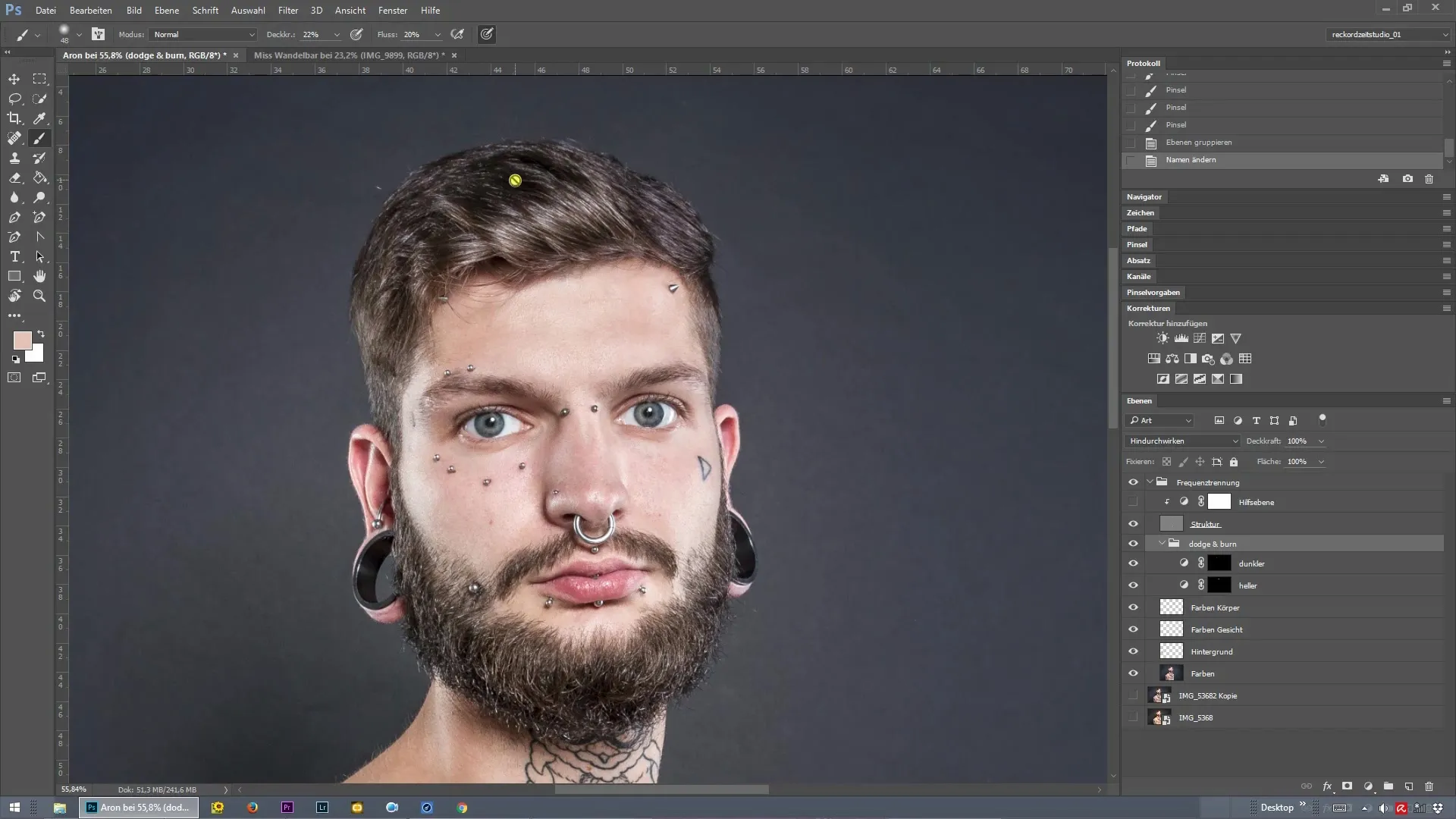This screenshot has height=819, width=1456.
Task: Collapse the Frequenztrennung group
Action: [x=1150, y=482]
